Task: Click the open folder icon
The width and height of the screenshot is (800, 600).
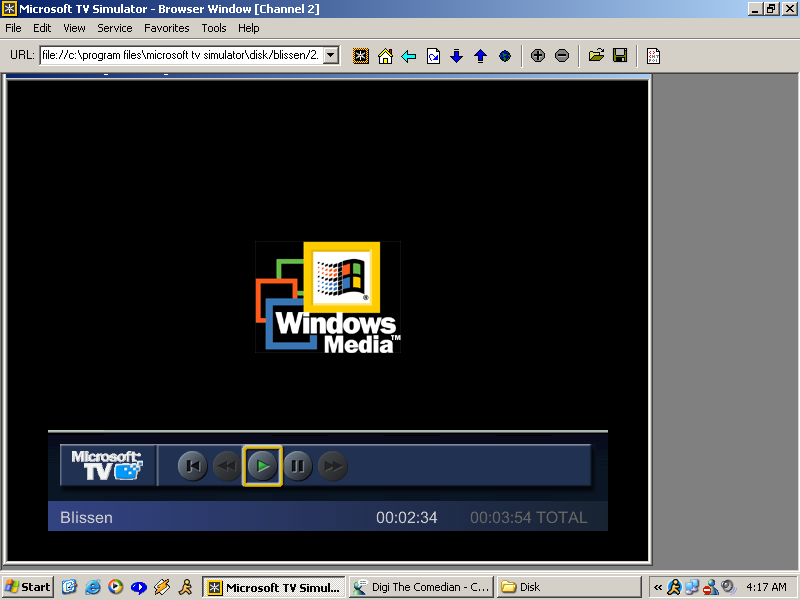Action: (596, 56)
